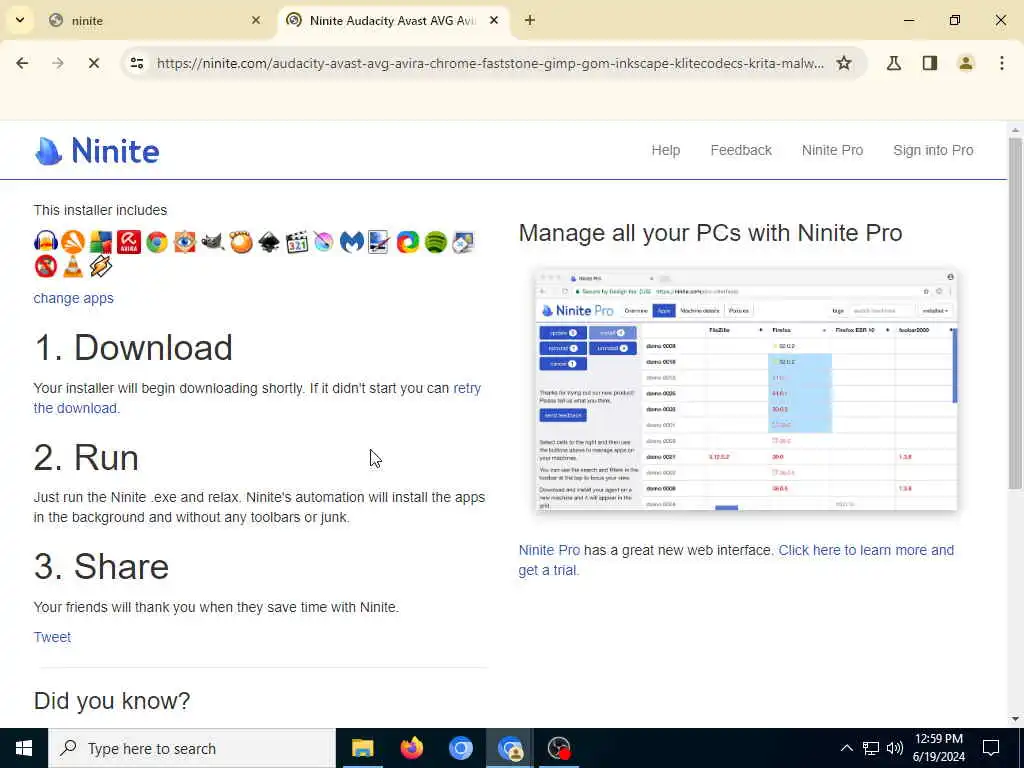This screenshot has width=1024, height=768.
Task: Click the black Inkscape icon
Action: point(269,242)
